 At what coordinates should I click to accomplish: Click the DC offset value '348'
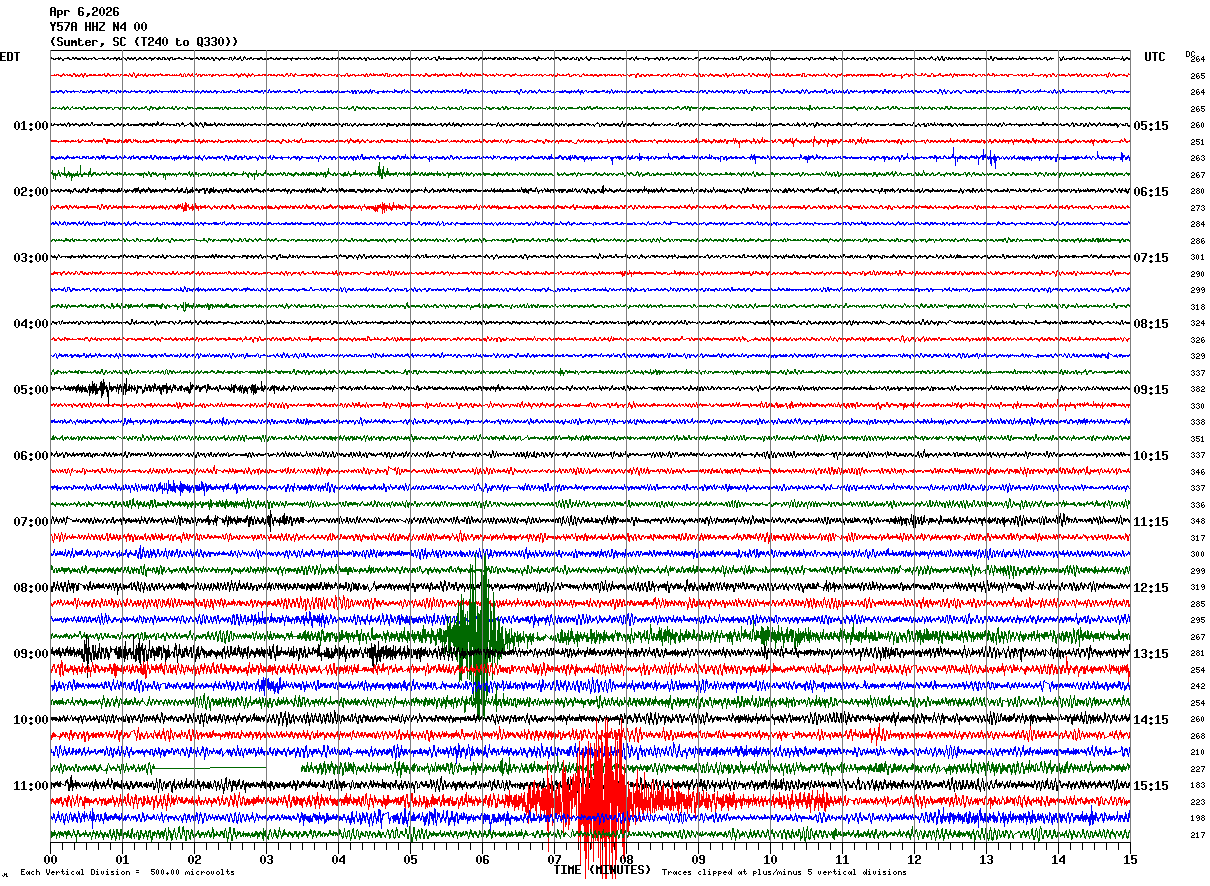coord(1197,522)
